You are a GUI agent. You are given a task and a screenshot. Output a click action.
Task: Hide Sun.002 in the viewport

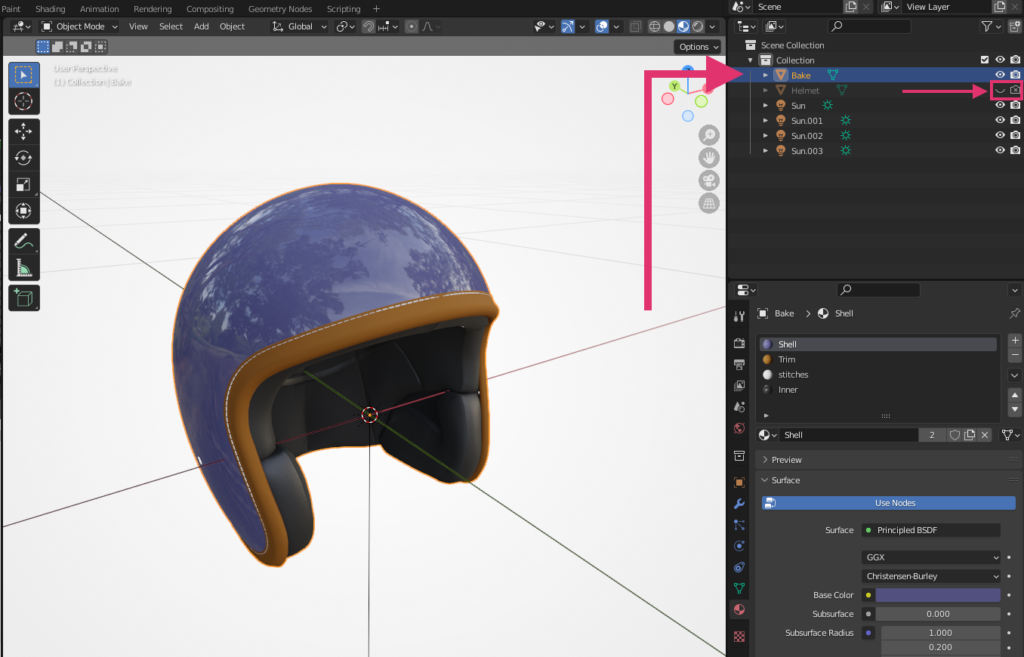[x=1000, y=135]
